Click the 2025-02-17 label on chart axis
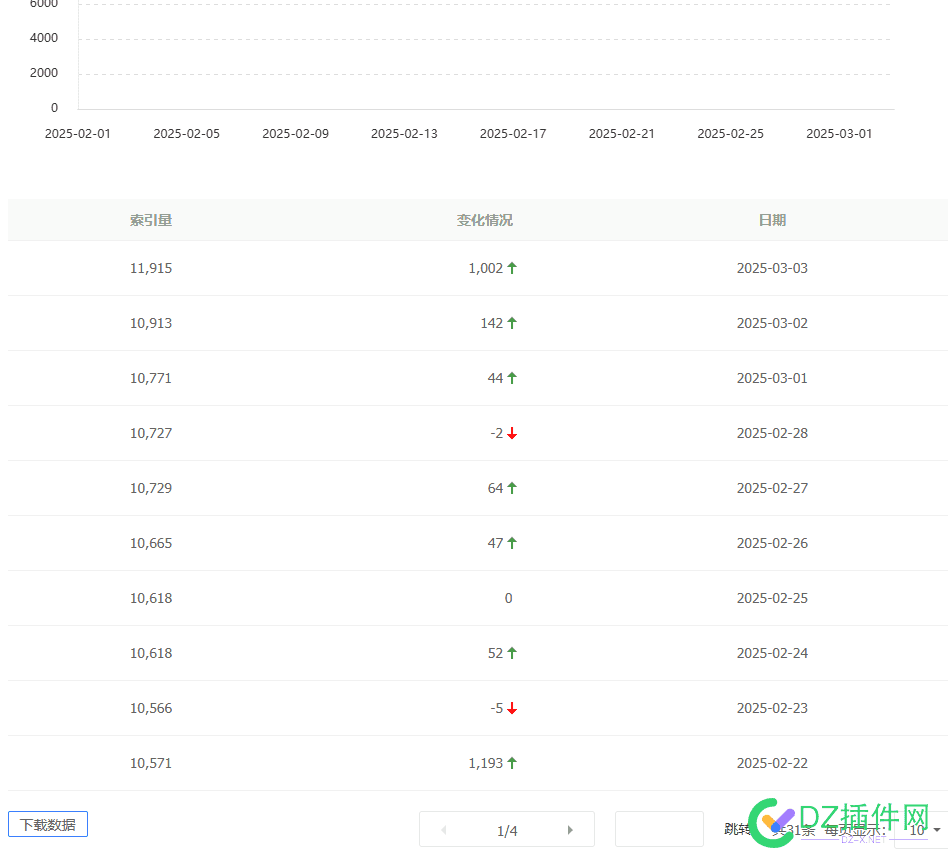Viewport: 948px width, 863px height. point(513,133)
